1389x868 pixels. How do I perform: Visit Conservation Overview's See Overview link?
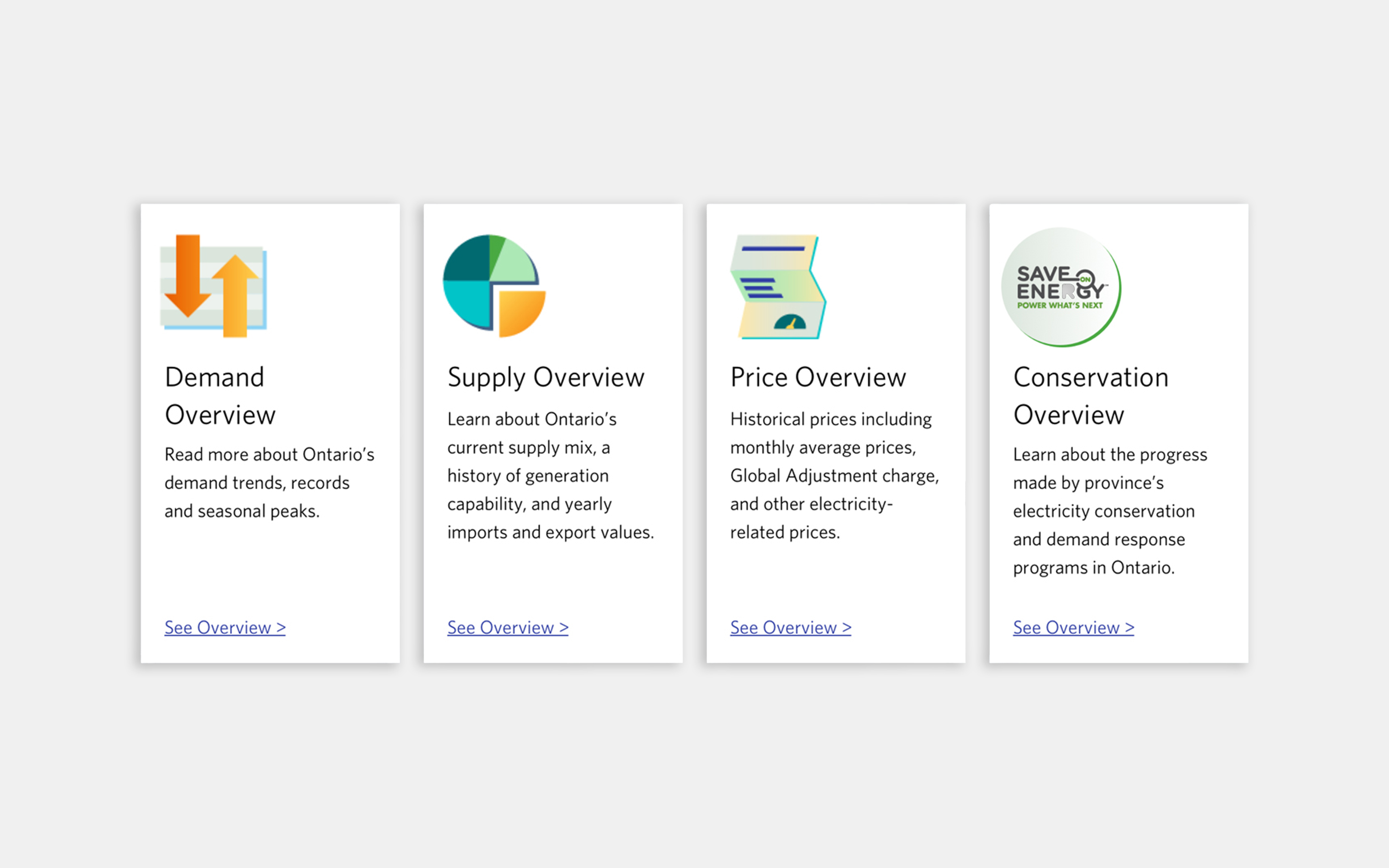tap(1073, 627)
